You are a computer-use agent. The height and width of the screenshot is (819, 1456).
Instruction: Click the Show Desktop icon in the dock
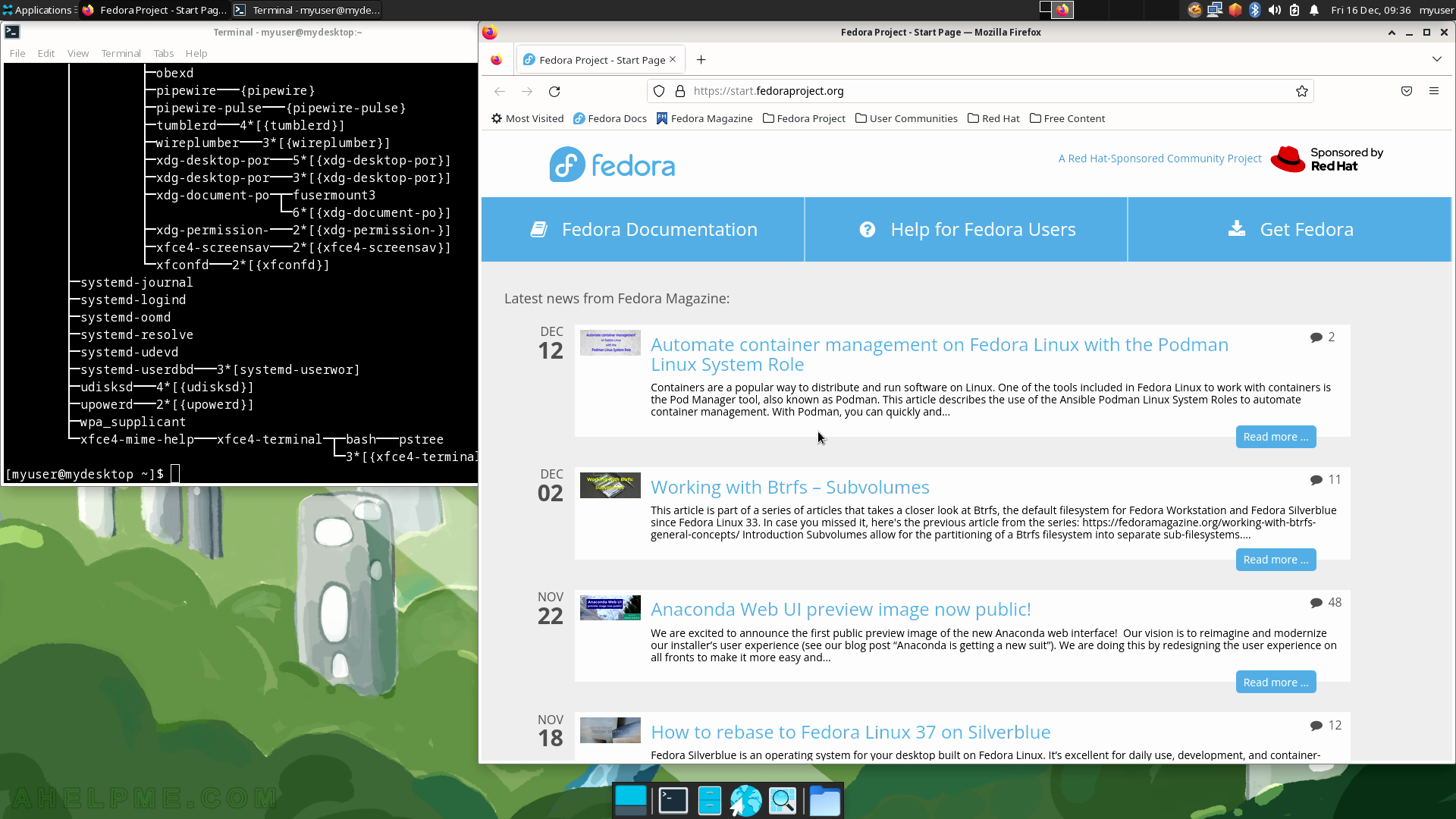(631, 800)
